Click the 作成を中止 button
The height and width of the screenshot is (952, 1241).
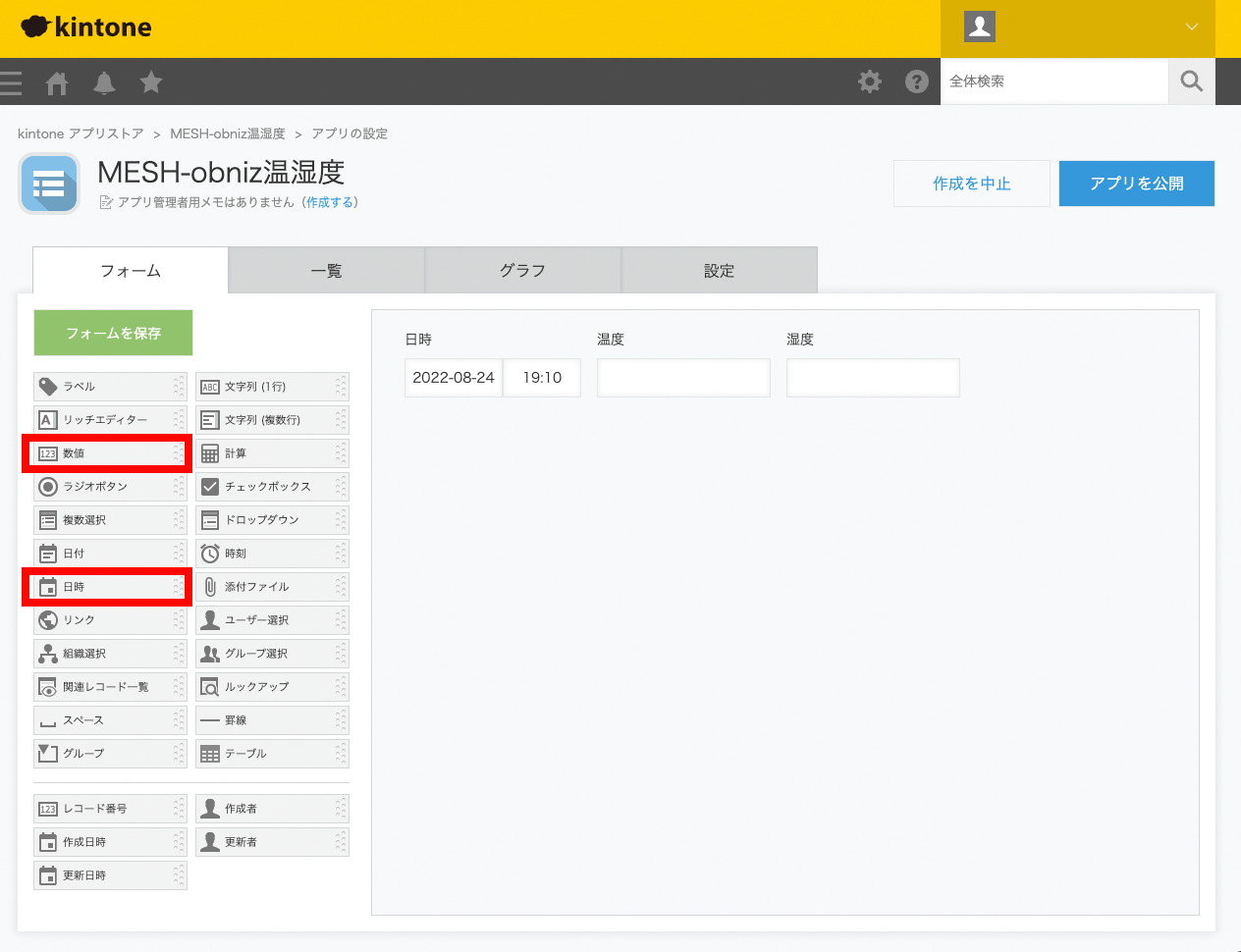tap(972, 184)
